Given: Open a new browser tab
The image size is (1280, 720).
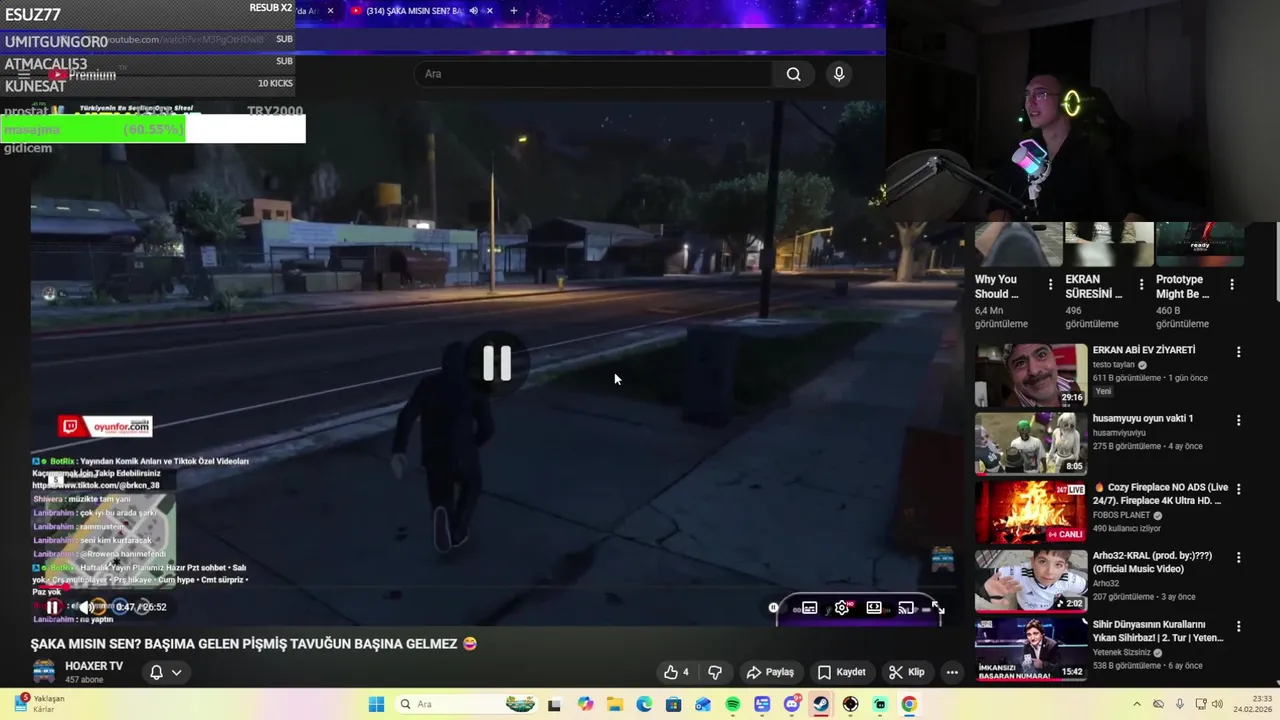Looking at the screenshot, I should tap(514, 11).
